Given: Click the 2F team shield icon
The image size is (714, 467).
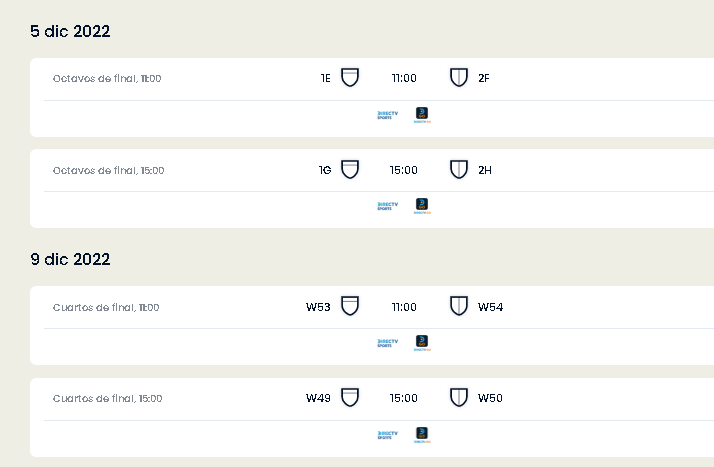Looking at the screenshot, I should [x=459, y=77].
